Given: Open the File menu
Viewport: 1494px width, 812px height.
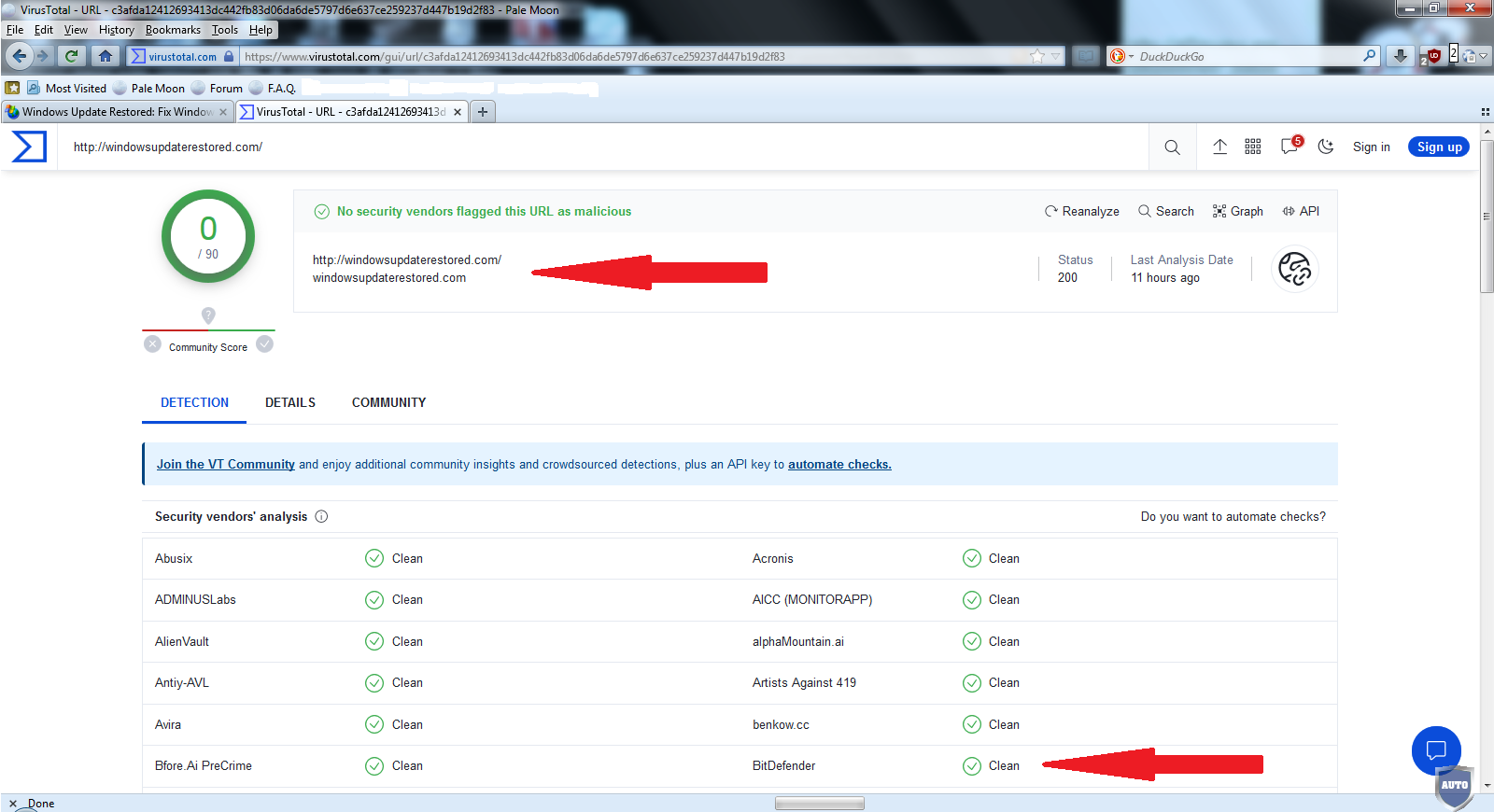Looking at the screenshot, I should tap(15, 30).
